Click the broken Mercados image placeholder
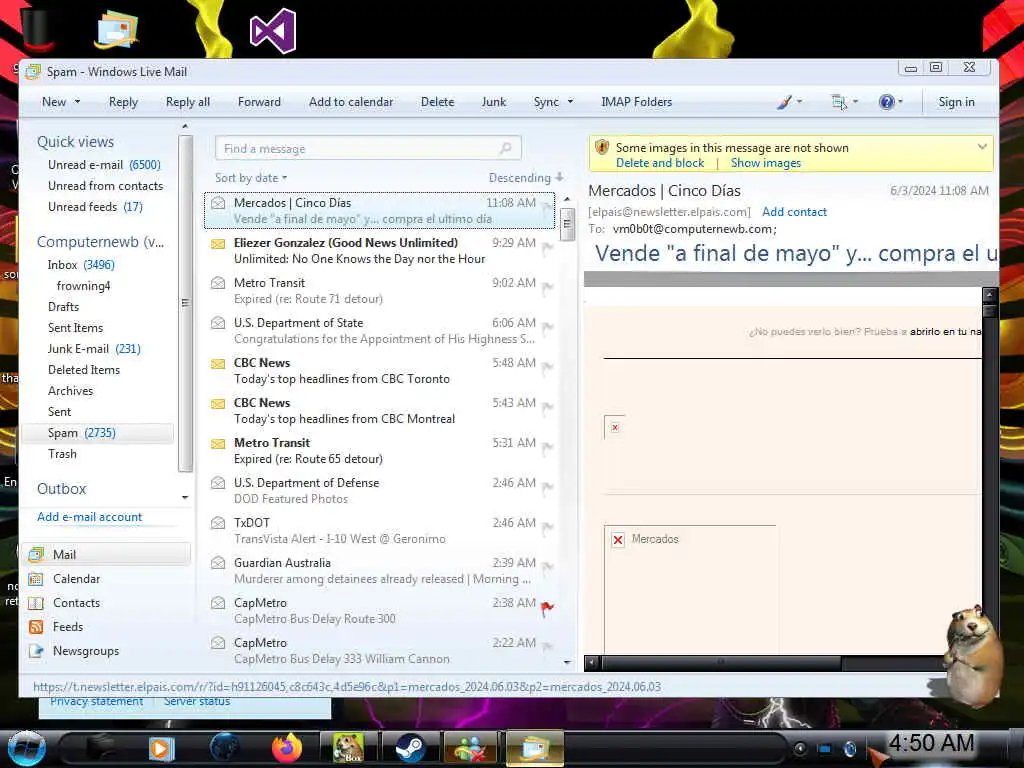Viewport: 1024px width, 768px height. (618, 539)
